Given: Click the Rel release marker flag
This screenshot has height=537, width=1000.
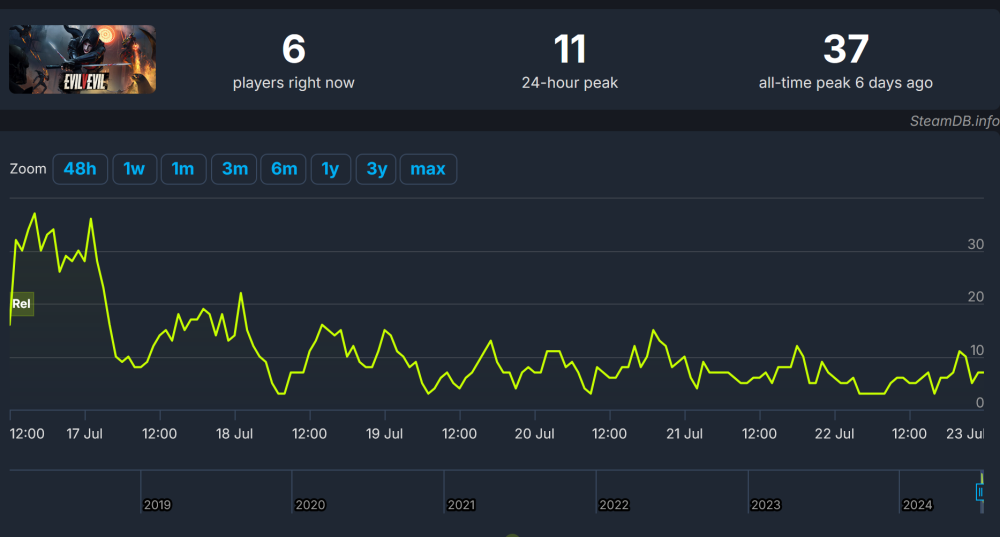Looking at the screenshot, I should tap(22, 303).
